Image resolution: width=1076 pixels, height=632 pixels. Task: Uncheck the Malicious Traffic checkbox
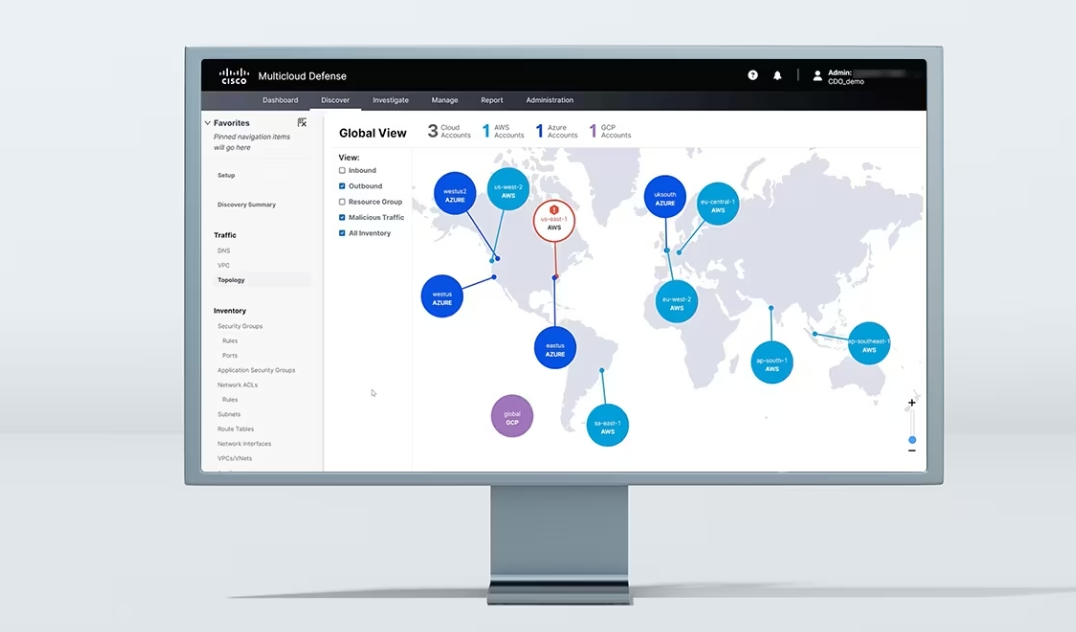(342, 217)
